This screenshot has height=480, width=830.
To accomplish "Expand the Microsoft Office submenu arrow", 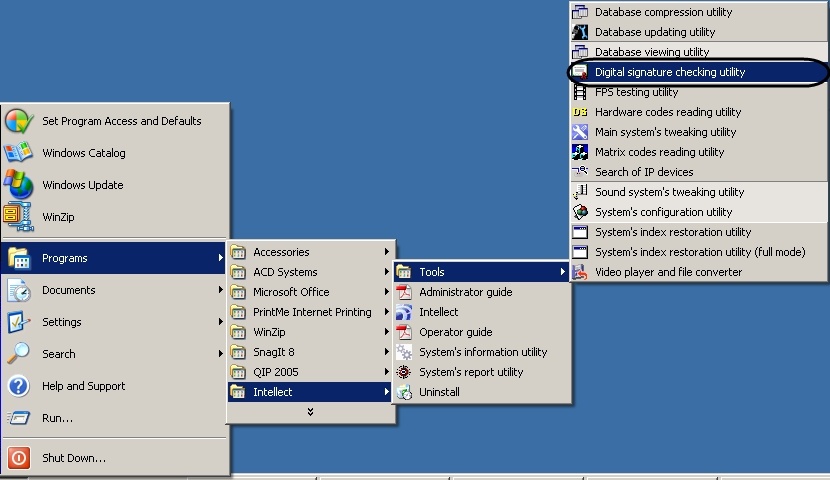I will coord(387,292).
